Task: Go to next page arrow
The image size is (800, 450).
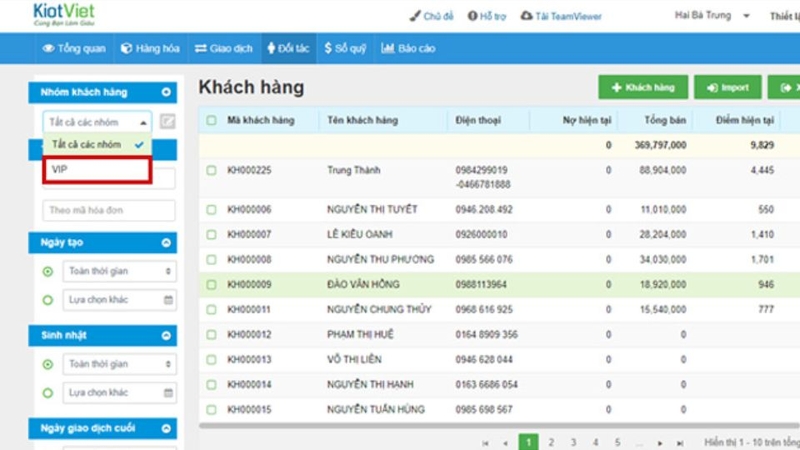Action: [x=660, y=443]
